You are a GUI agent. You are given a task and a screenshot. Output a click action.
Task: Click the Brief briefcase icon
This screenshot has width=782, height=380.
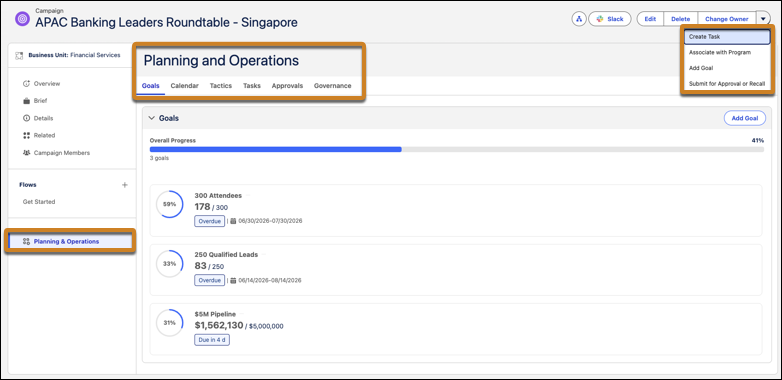pos(26,101)
